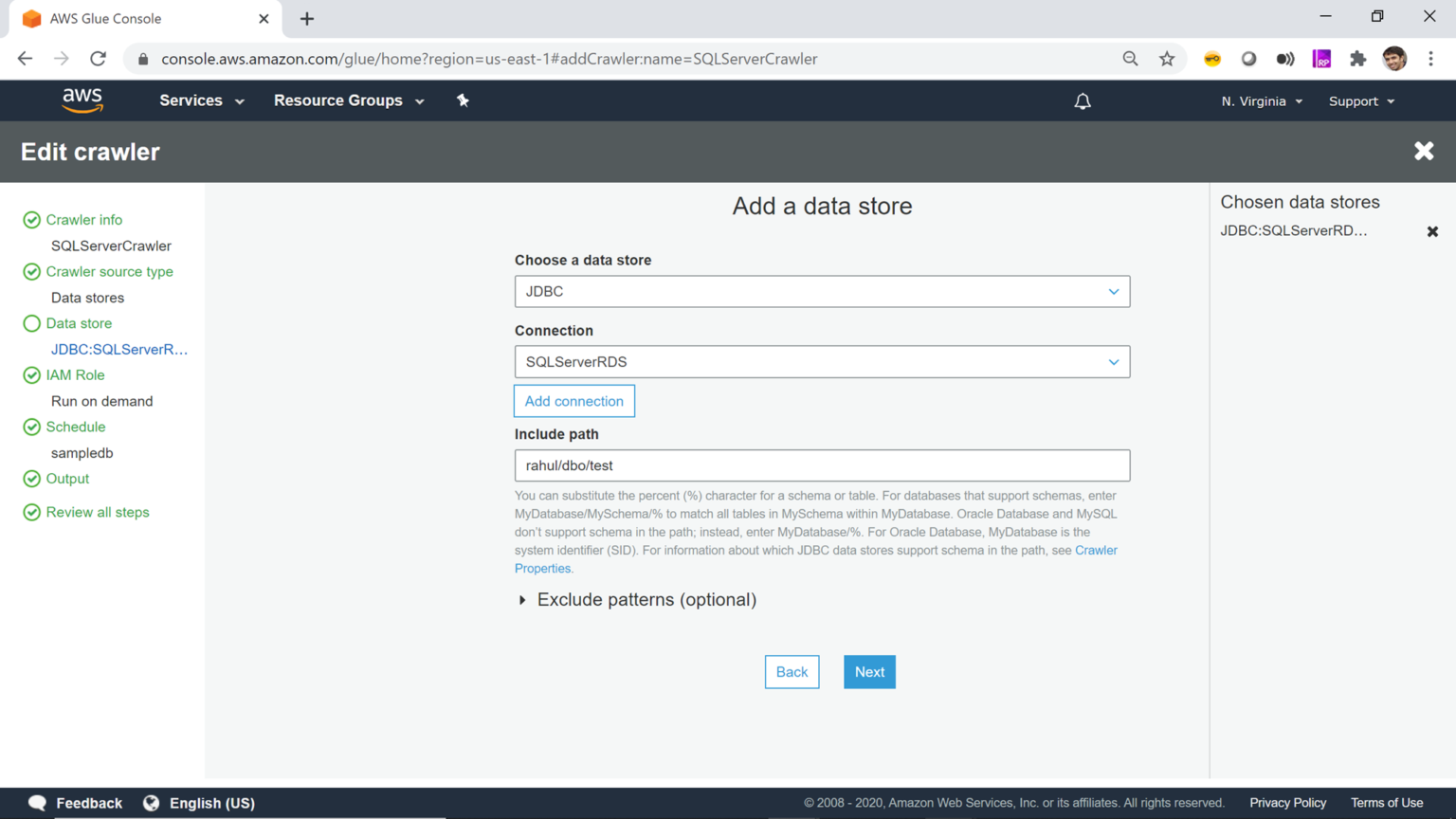Click inside the Include path field
The image size is (1456, 819).
[821, 465]
